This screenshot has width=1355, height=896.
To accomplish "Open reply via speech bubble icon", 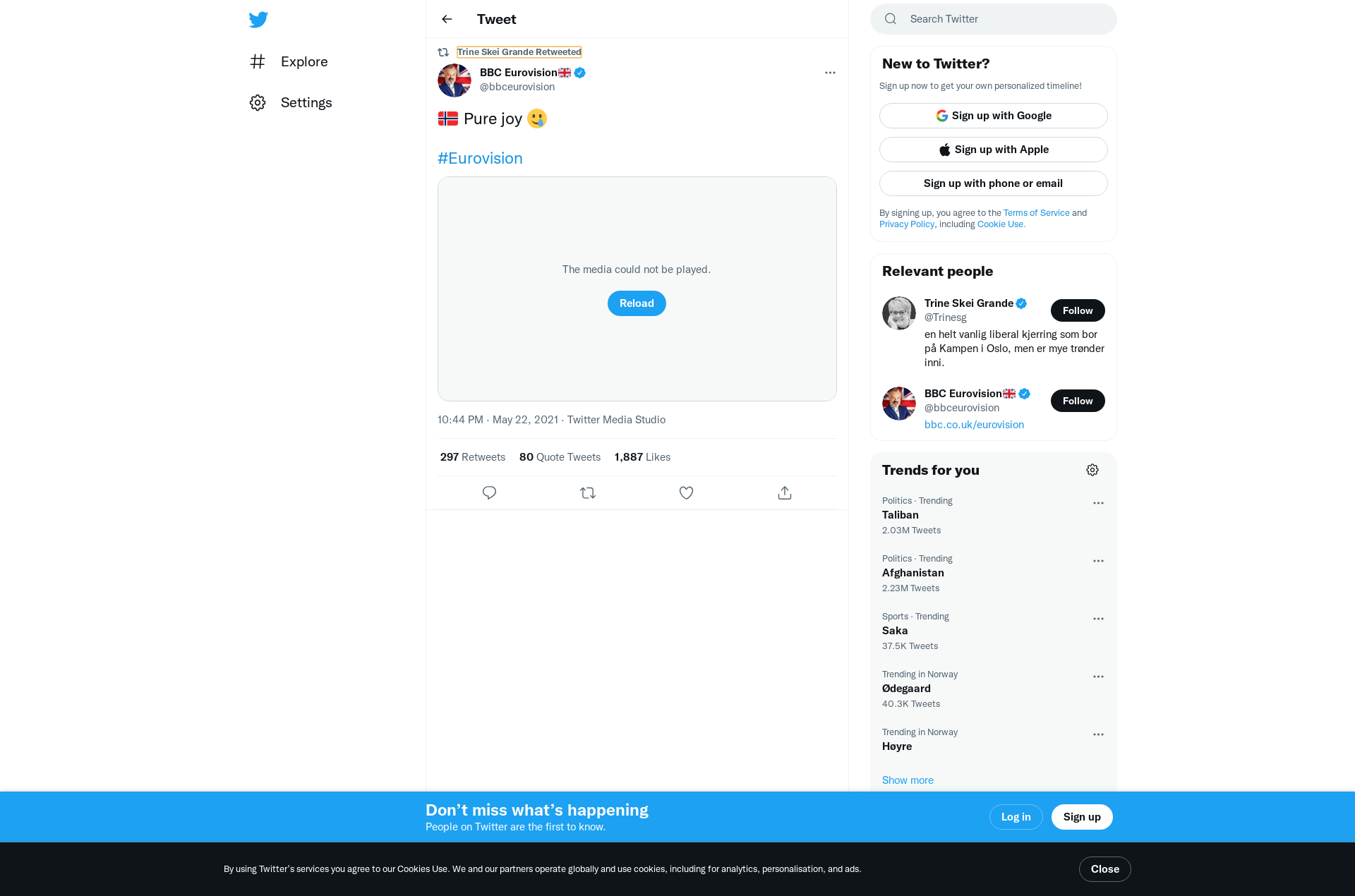I will pyautogui.click(x=489, y=492).
